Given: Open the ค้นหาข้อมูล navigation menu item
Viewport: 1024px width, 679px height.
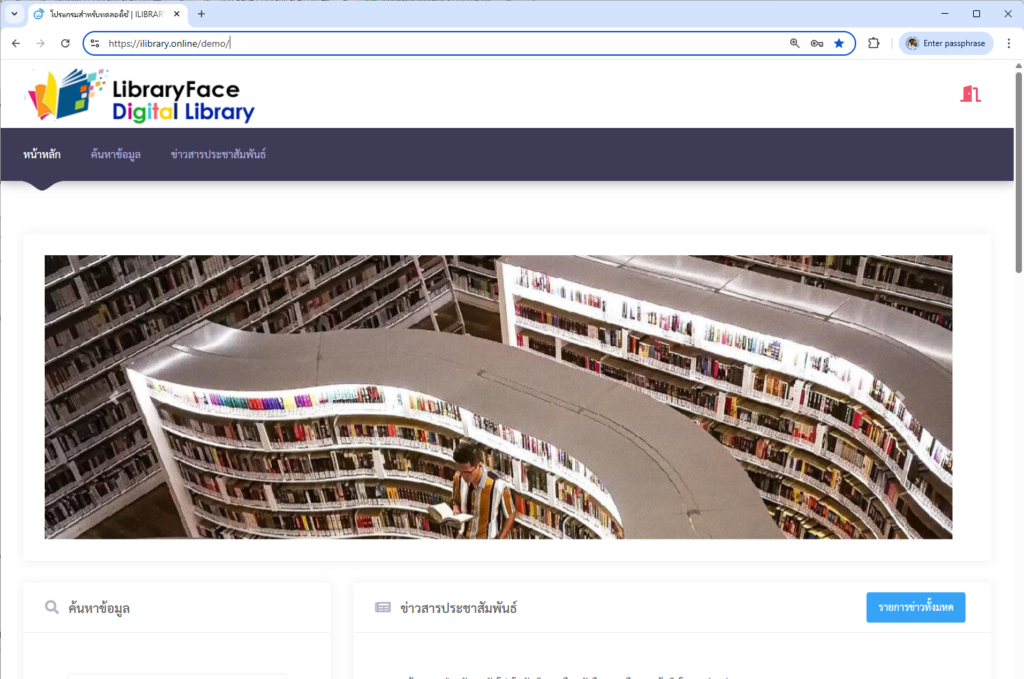Looking at the screenshot, I should [x=115, y=154].
